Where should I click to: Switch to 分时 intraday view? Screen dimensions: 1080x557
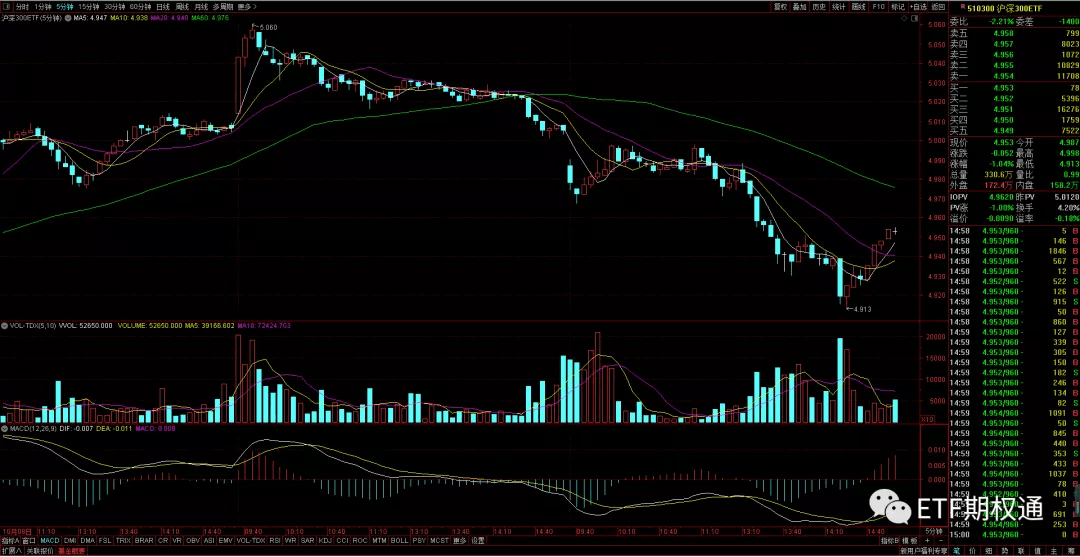[23, 6]
